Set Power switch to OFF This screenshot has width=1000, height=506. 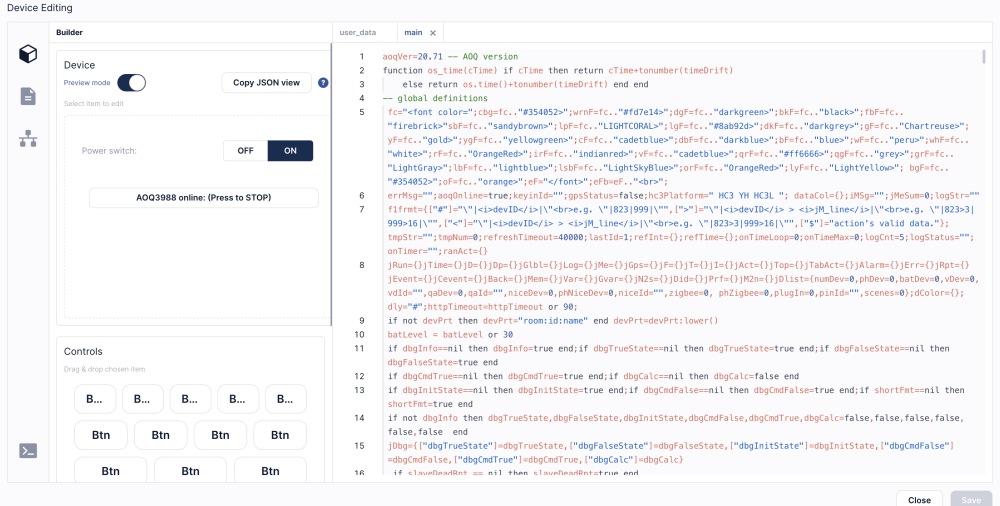tap(246, 151)
